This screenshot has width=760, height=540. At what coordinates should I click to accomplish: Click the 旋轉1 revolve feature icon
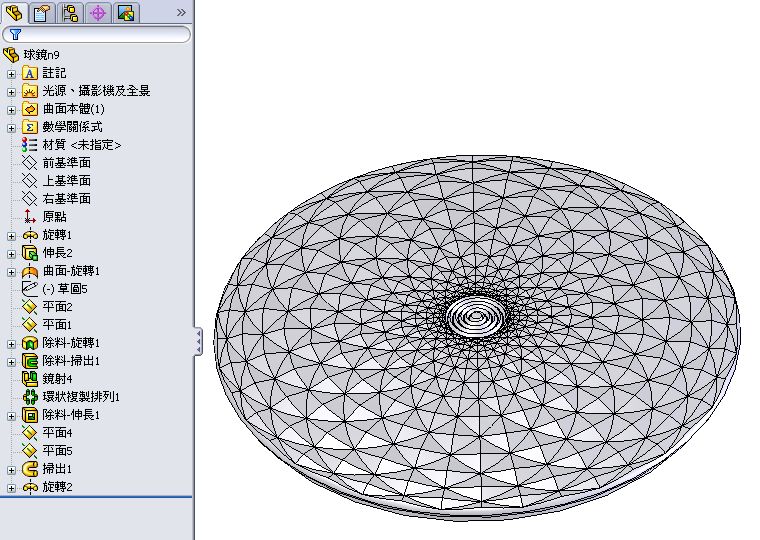point(30,235)
